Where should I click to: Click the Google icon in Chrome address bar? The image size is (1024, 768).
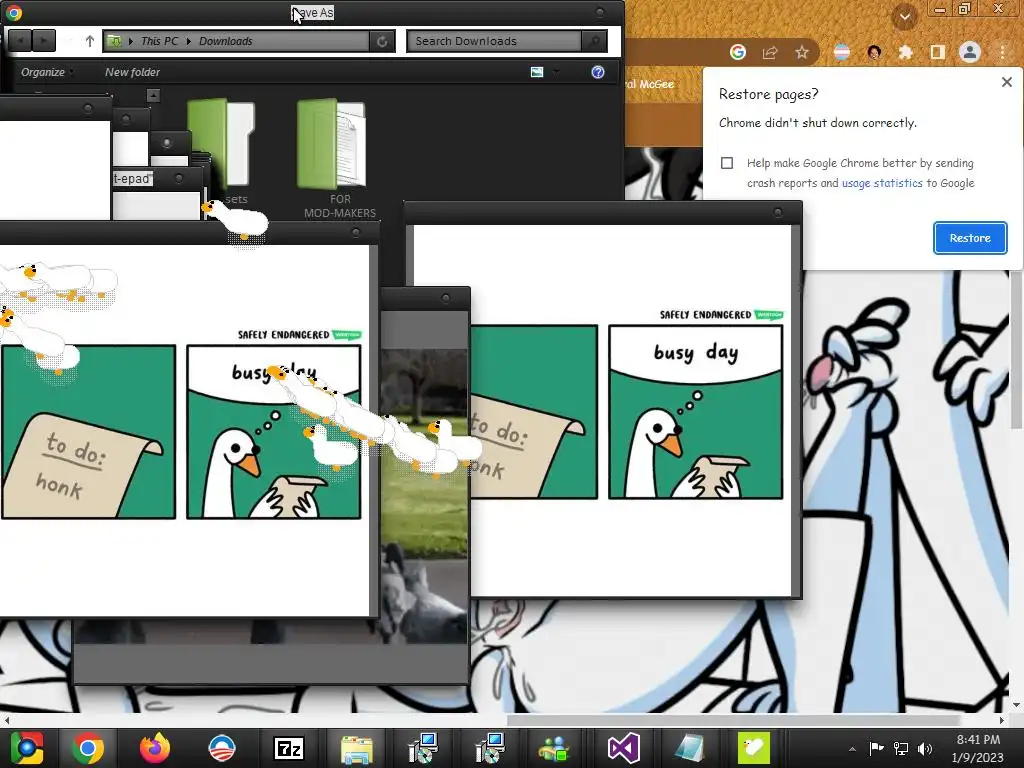pyautogui.click(x=738, y=52)
